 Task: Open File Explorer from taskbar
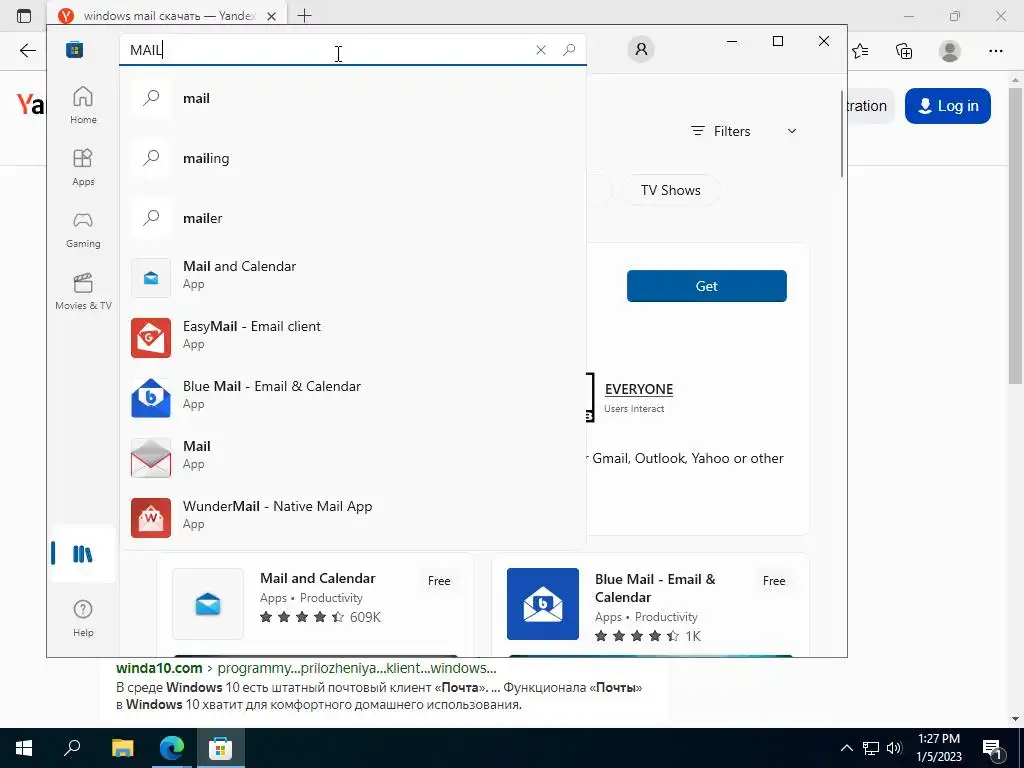pos(122,748)
